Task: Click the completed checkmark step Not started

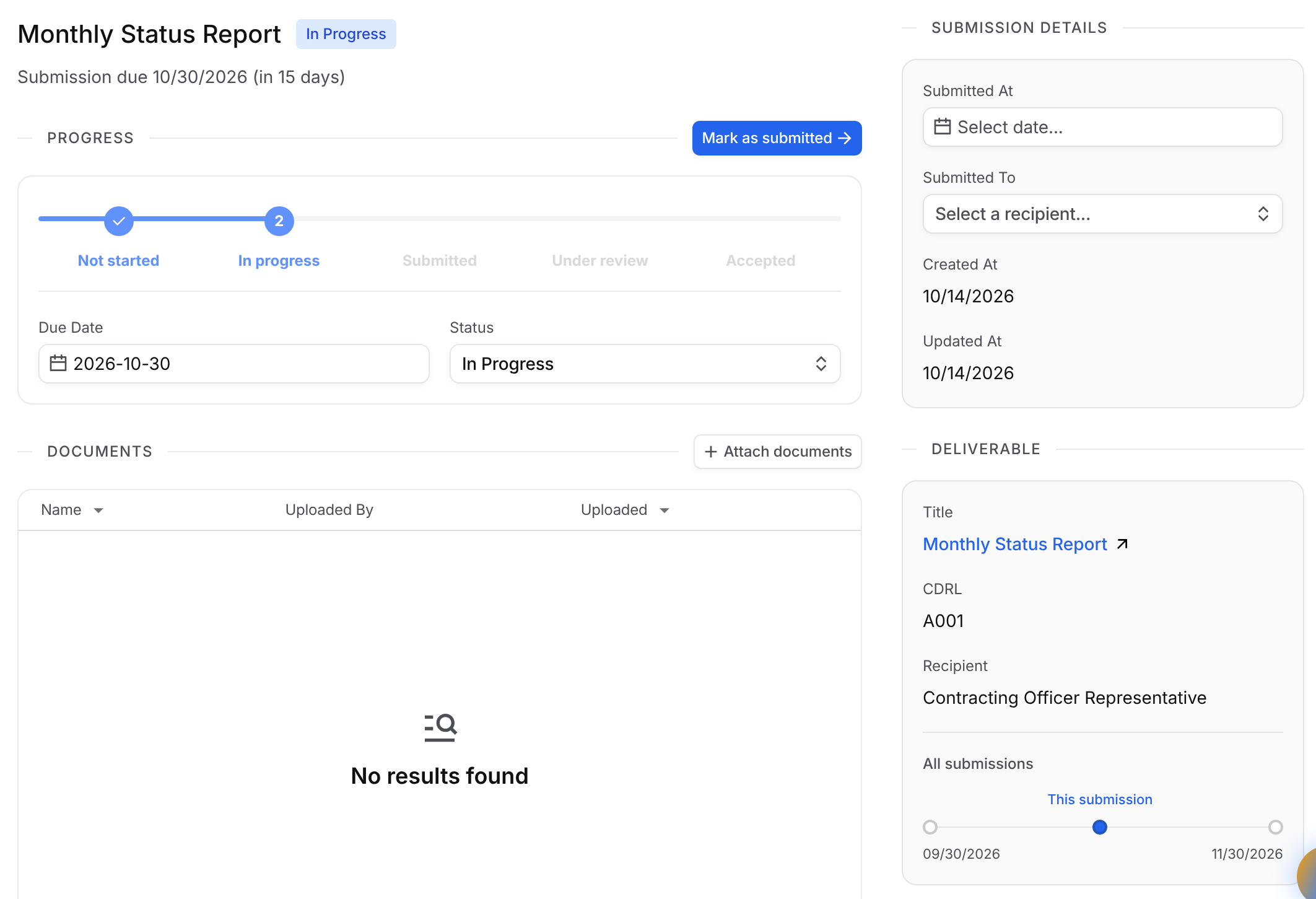Action: [x=119, y=221]
